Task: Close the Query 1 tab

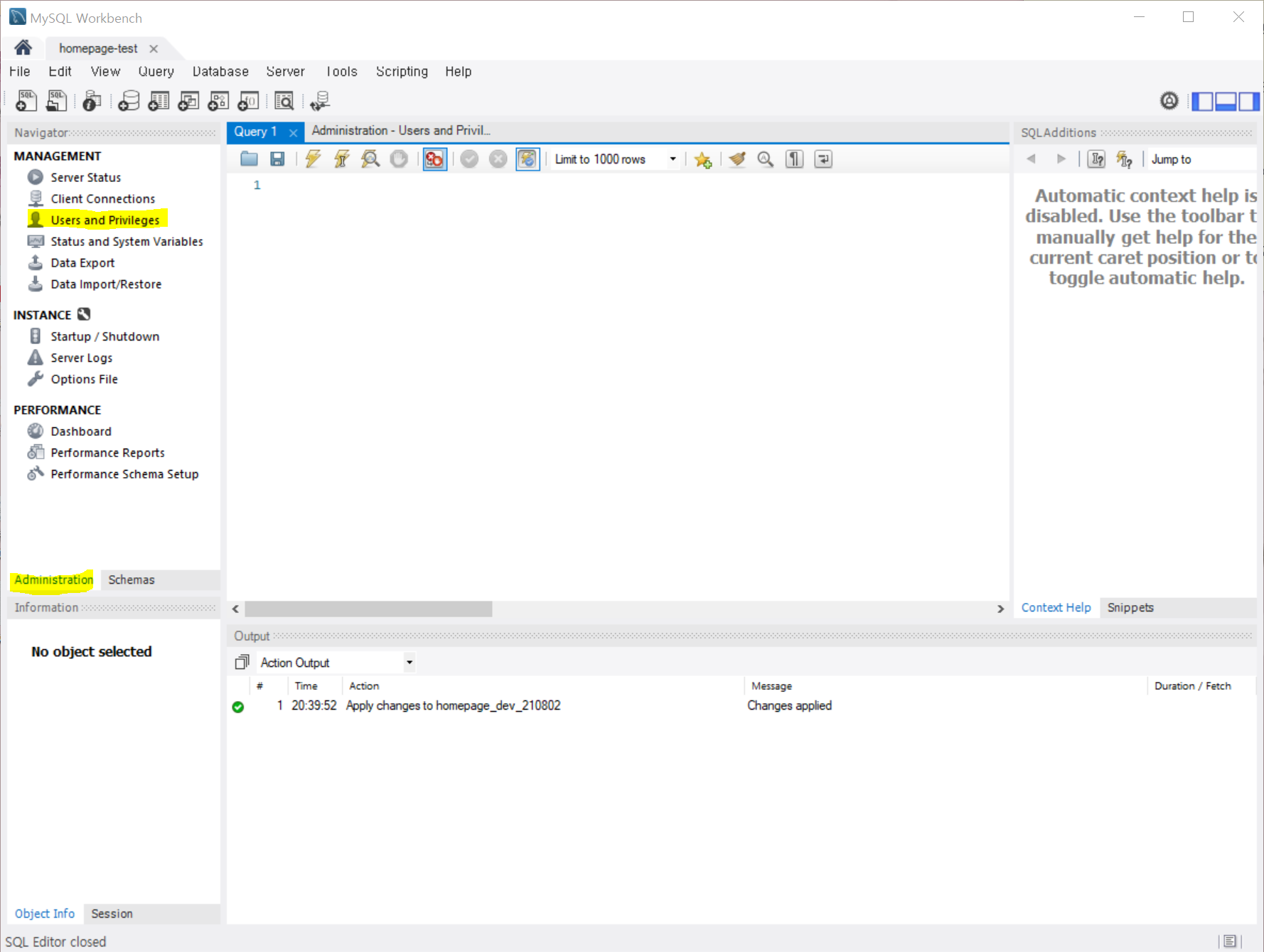Action: tap(293, 132)
